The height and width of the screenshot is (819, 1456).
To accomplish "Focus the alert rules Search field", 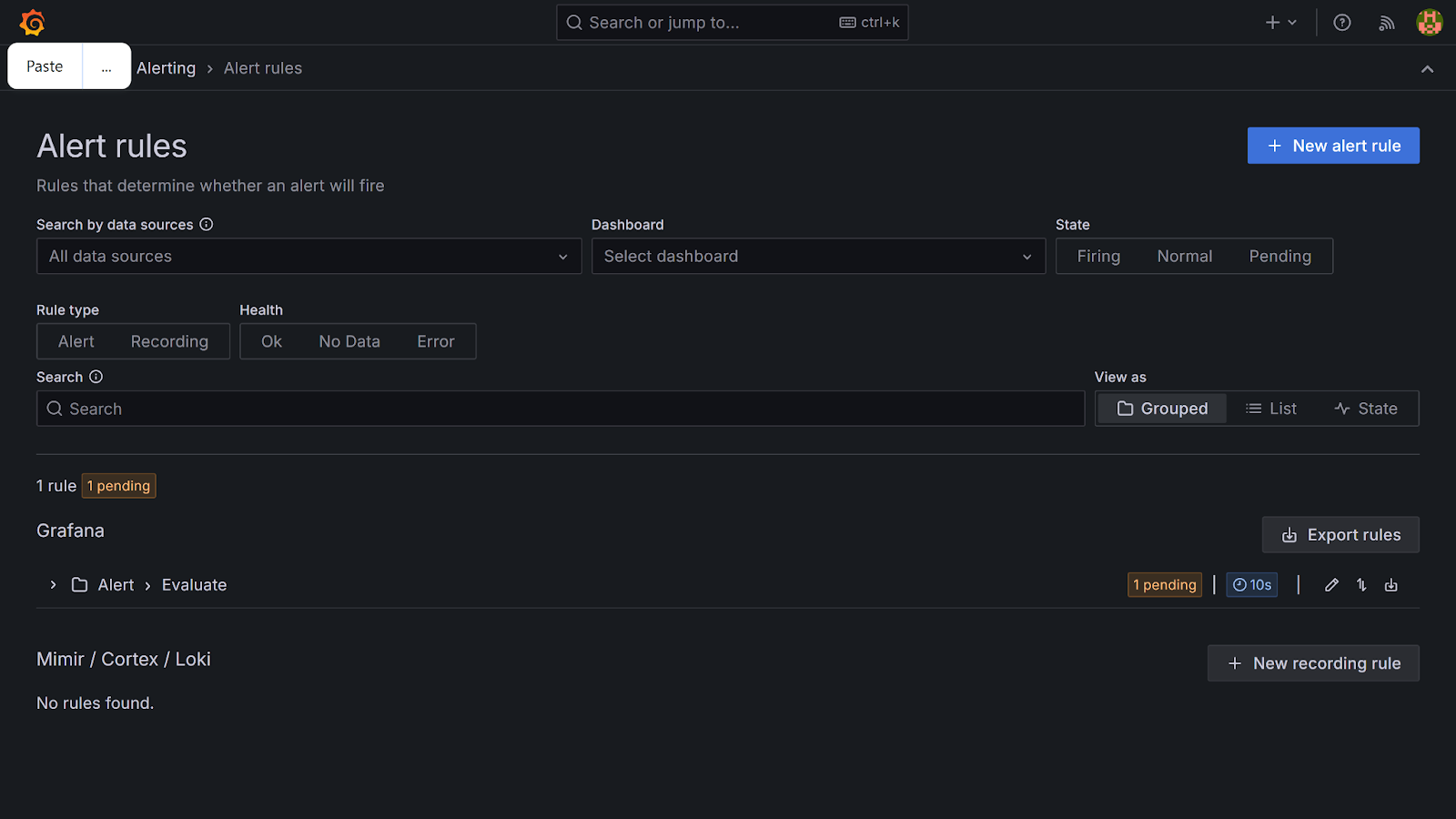I will point(561,409).
